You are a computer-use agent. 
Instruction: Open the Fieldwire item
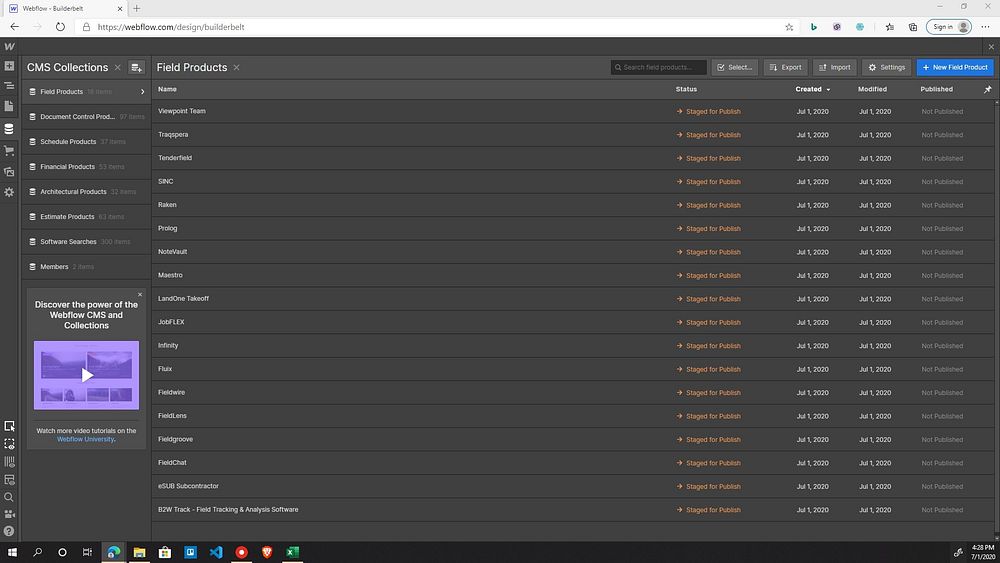[573, 392]
